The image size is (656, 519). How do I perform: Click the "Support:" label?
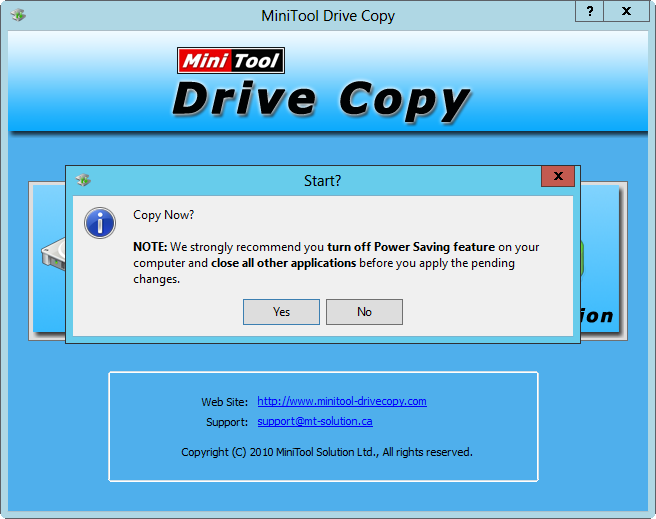pos(227,422)
